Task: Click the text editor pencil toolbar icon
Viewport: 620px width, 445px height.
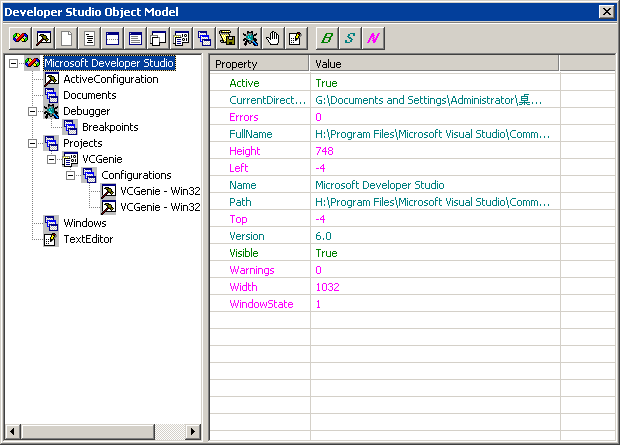Action: click(x=296, y=38)
